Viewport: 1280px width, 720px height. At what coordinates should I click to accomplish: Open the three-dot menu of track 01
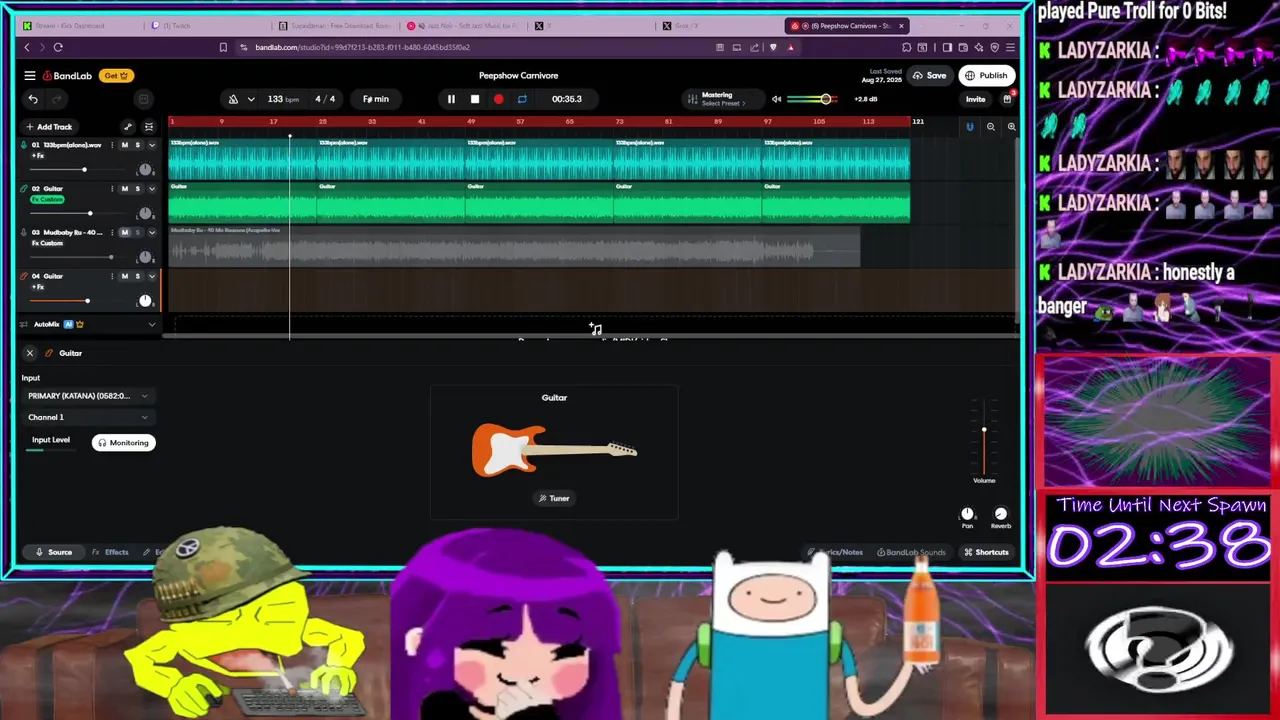[112, 145]
